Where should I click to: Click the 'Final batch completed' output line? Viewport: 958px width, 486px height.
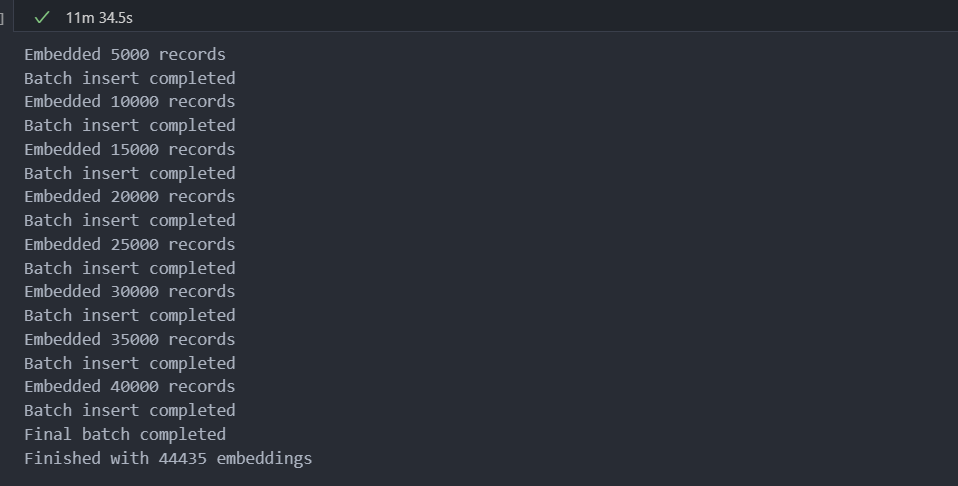[x=125, y=435]
